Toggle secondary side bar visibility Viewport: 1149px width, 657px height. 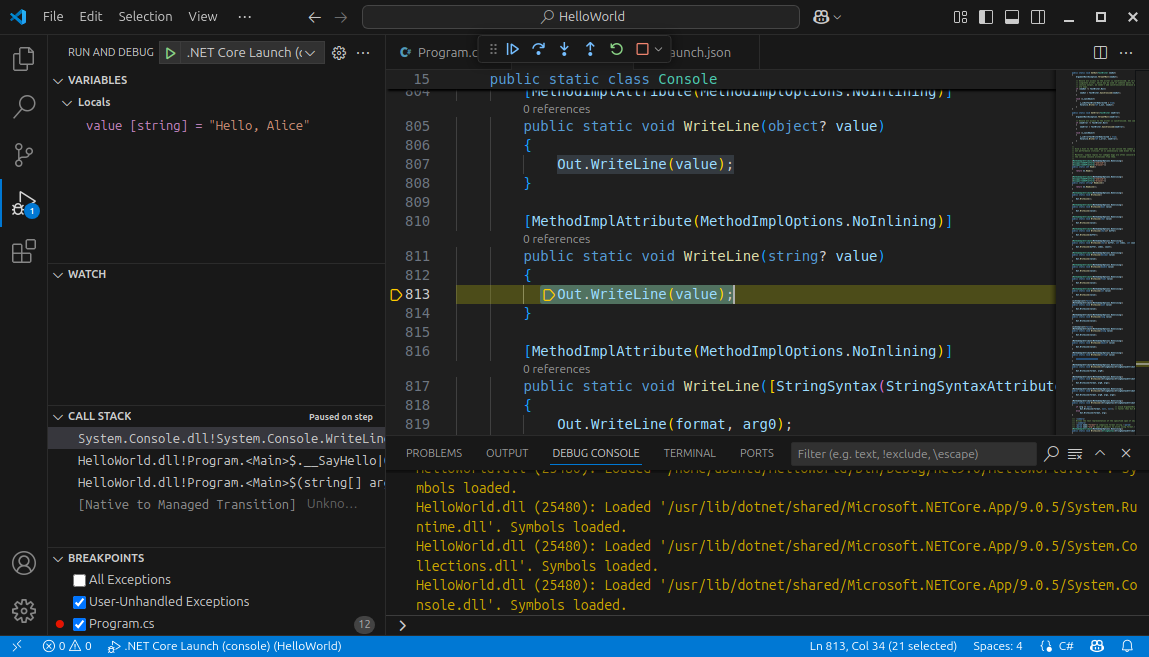coord(1038,17)
